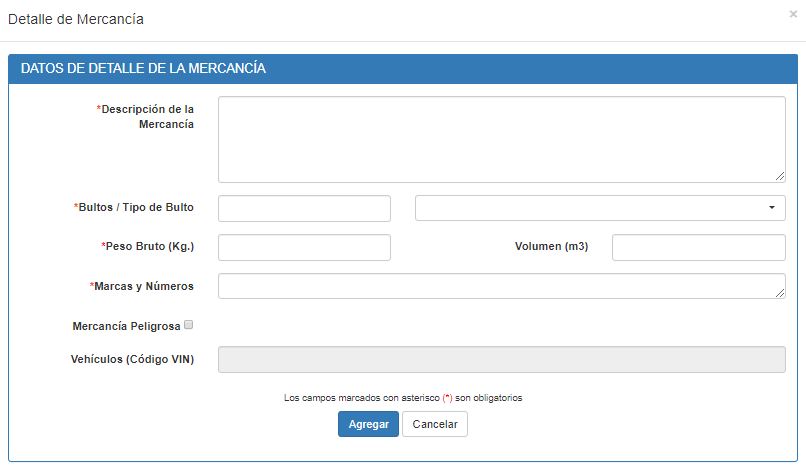This screenshot has height=471, width=806.
Task: Click the Peso Bruto (Kg.) input field
Action: point(304,247)
